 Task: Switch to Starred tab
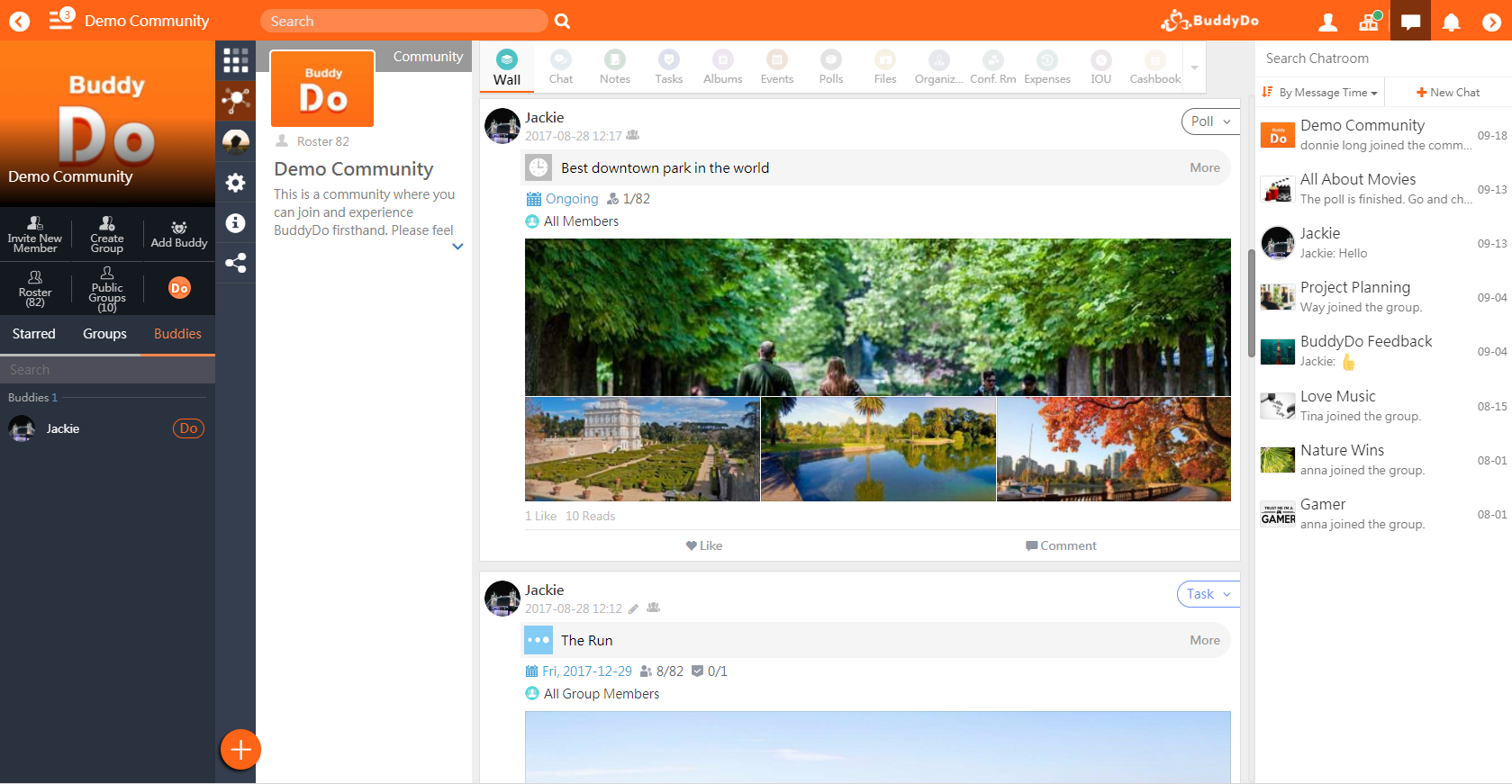[x=34, y=334]
